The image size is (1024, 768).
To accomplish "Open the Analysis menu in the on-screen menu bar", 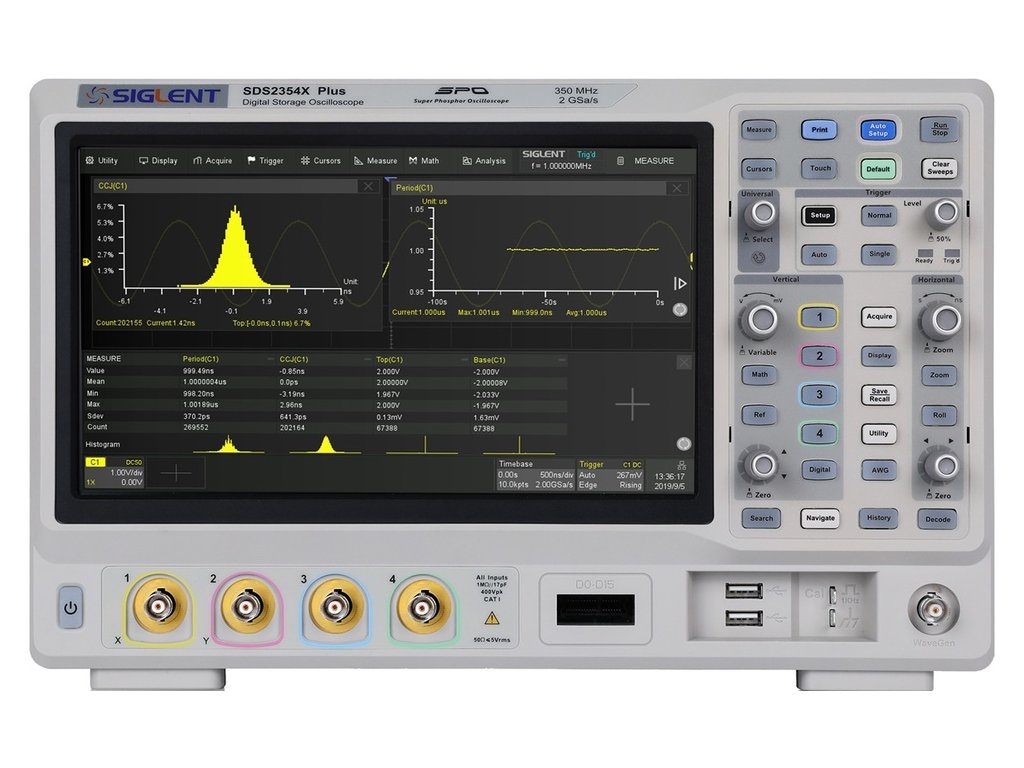I will click(484, 160).
